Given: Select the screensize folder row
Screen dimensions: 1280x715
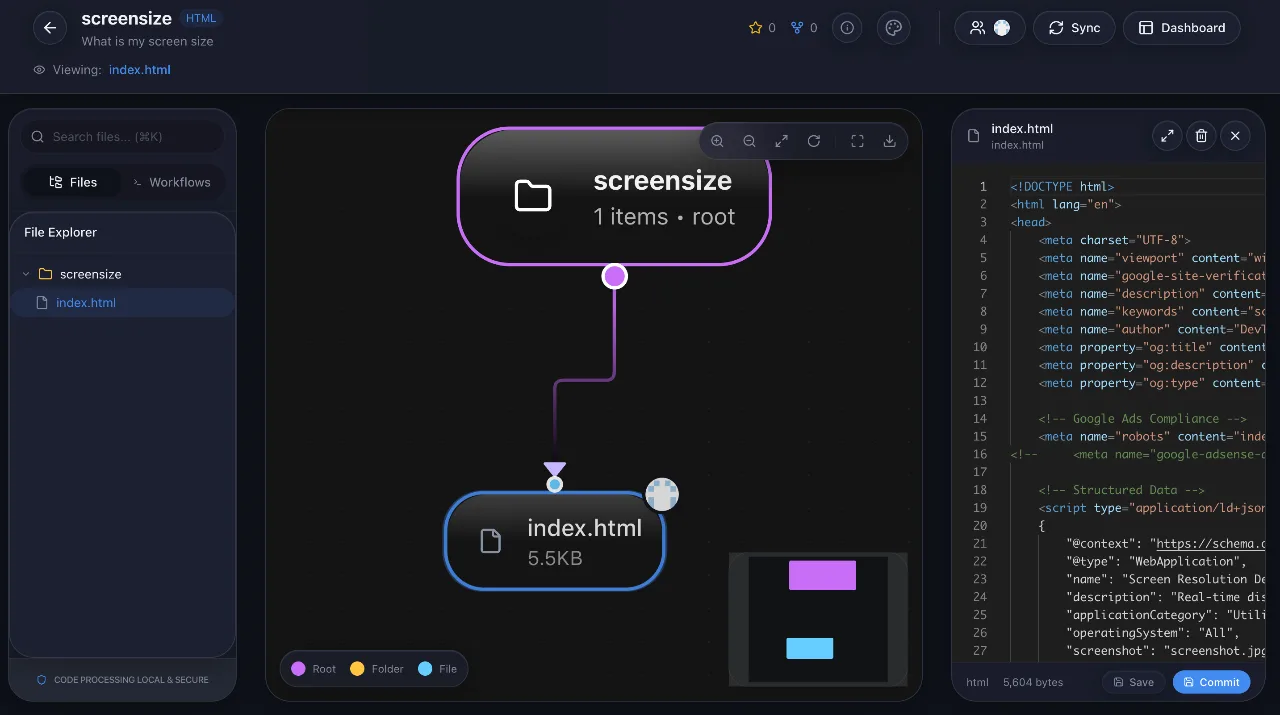Looking at the screenshot, I should tap(123, 274).
